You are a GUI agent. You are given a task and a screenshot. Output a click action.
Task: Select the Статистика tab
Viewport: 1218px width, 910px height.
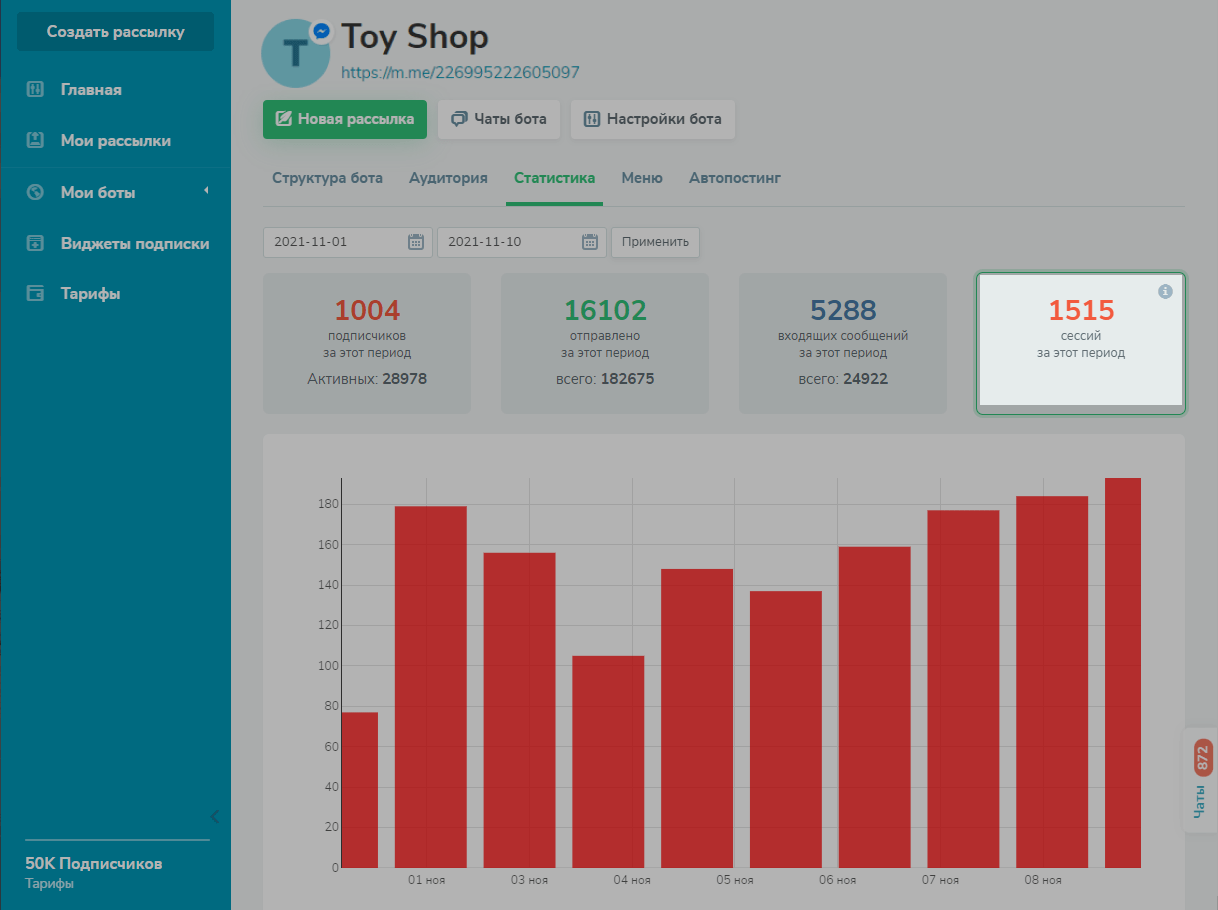tap(554, 178)
